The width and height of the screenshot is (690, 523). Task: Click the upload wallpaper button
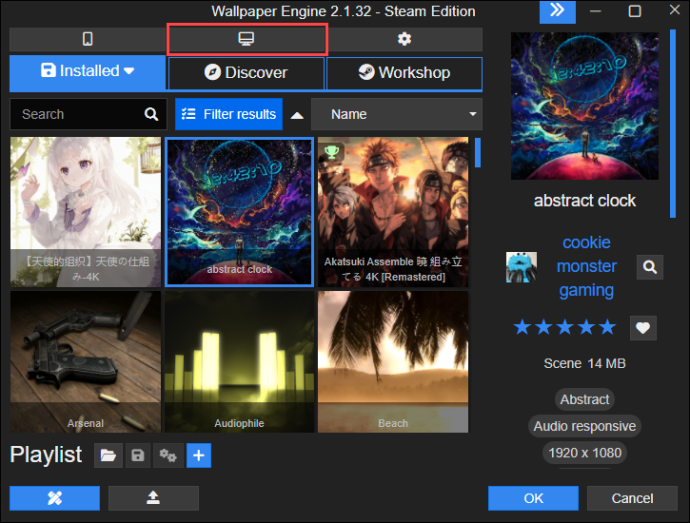(153, 498)
